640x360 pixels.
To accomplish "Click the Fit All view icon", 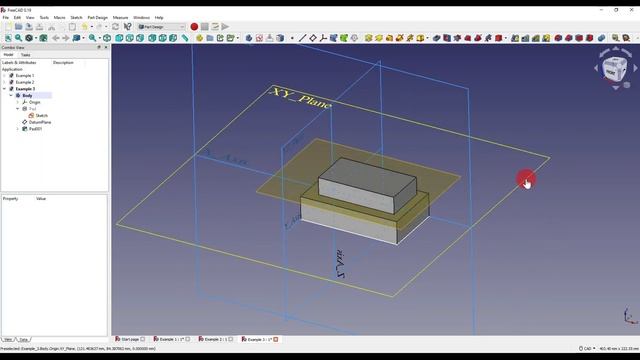I will click(x=8, y=38).
